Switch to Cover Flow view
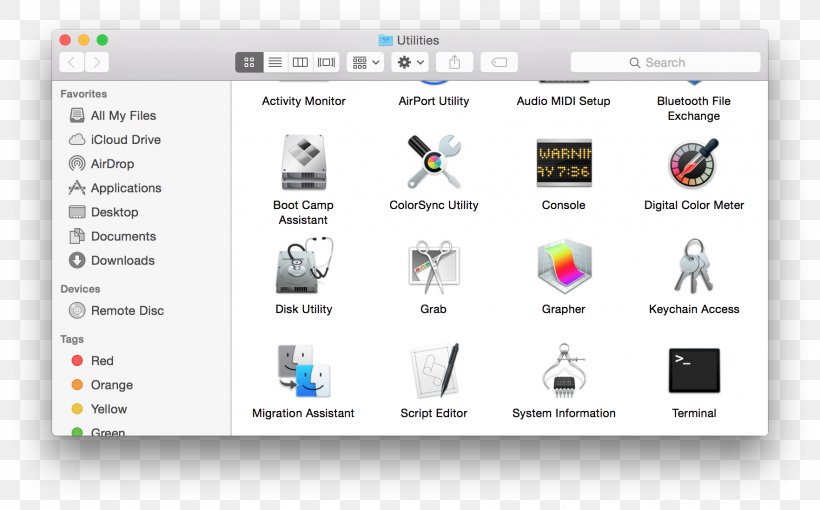The height and width of the screenshot is (510, 820). 326,62
